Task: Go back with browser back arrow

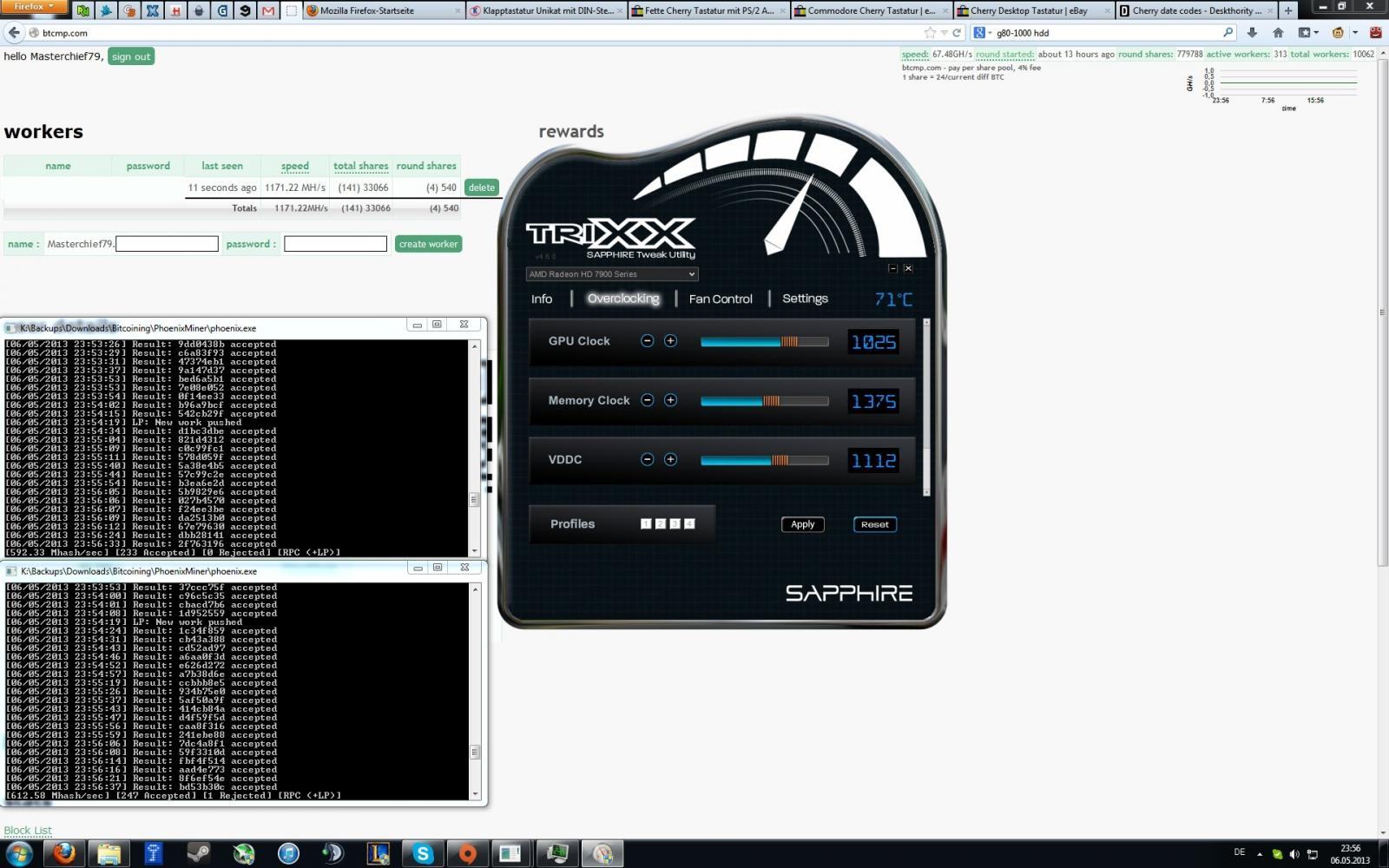Action: pyautogui.click(x=14, y=33)
